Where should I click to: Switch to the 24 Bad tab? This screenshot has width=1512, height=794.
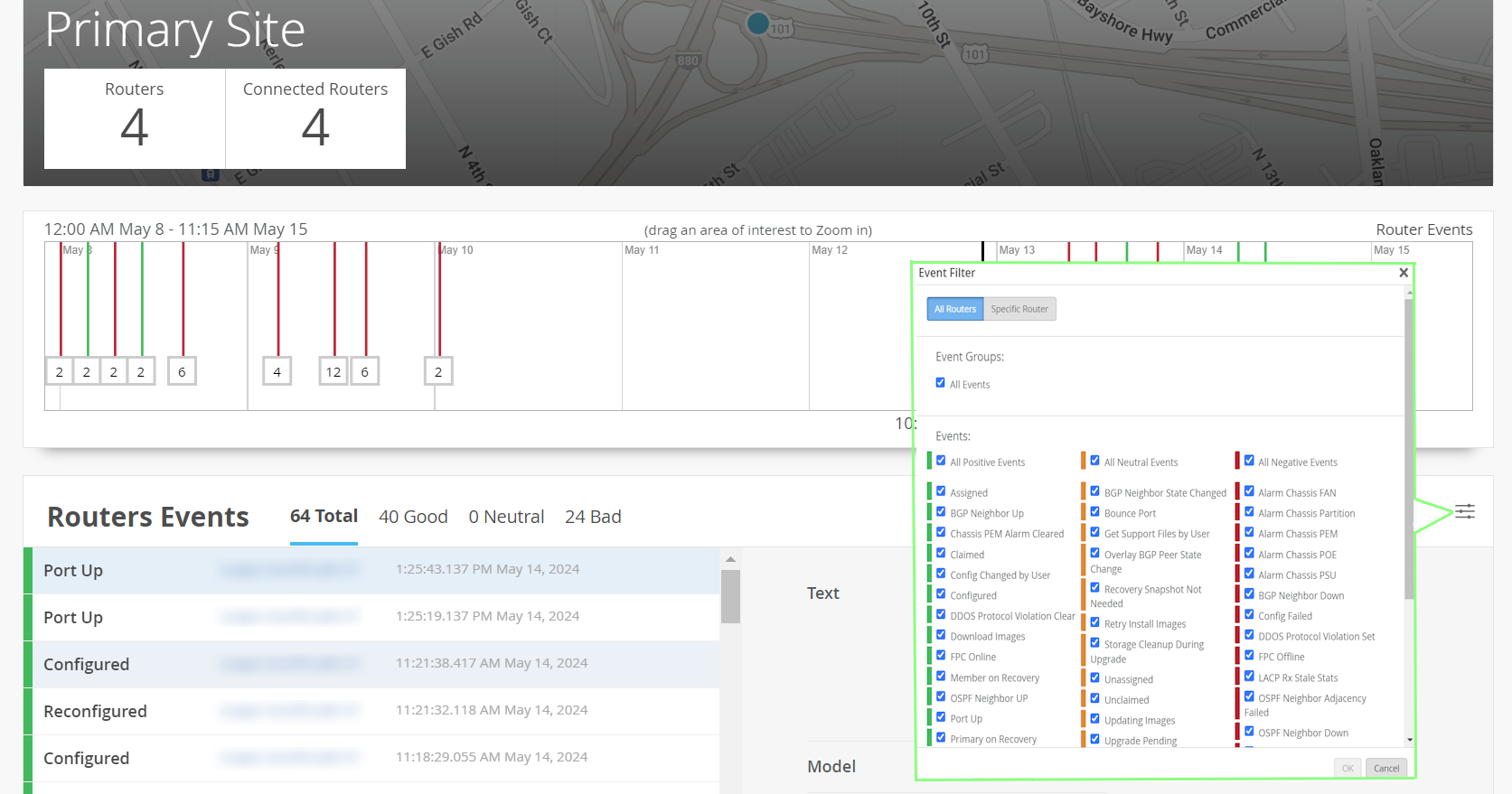click(593, 517)
